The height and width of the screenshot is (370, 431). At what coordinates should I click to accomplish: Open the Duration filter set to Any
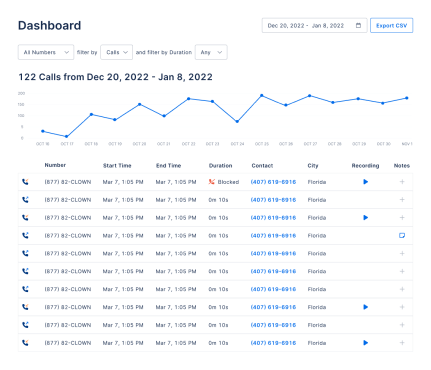pyautogui.click(x=211, y=52)
